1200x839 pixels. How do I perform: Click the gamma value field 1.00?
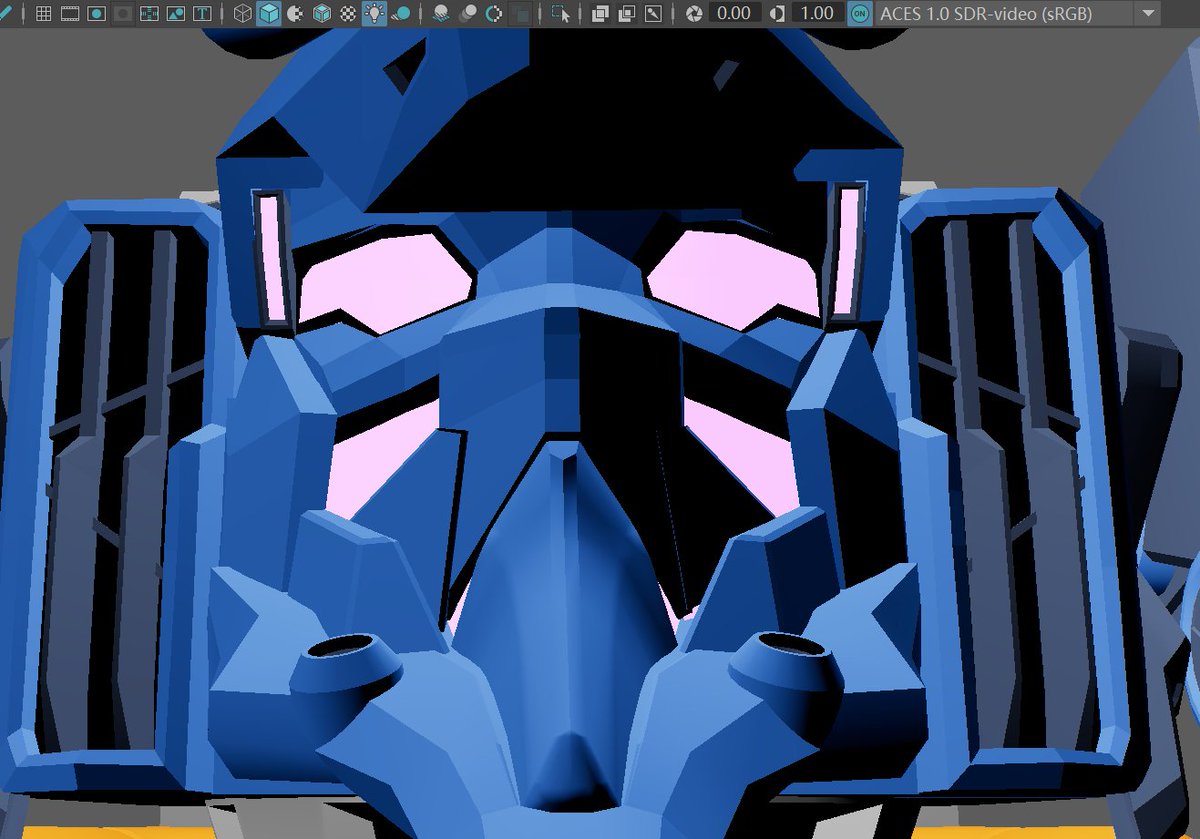pyautogui.click(x=817, y=14)
